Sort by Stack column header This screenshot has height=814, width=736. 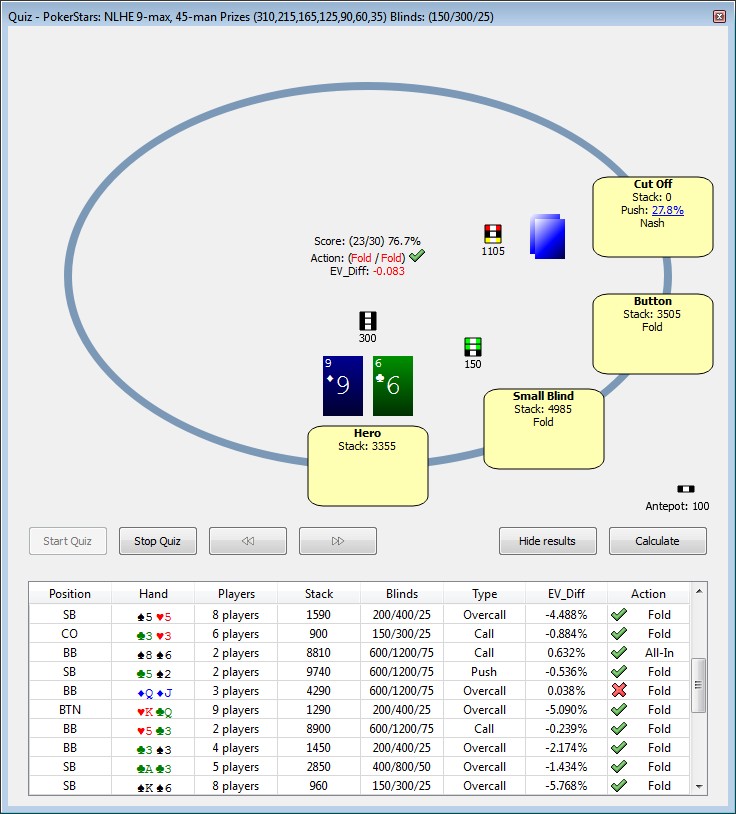[319, 593]
